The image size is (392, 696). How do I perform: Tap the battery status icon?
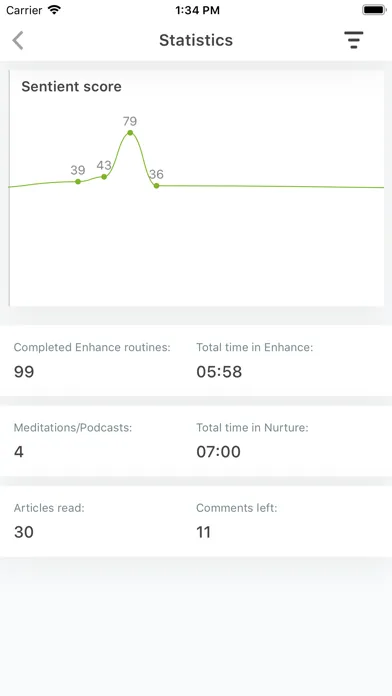click(373, 10)
